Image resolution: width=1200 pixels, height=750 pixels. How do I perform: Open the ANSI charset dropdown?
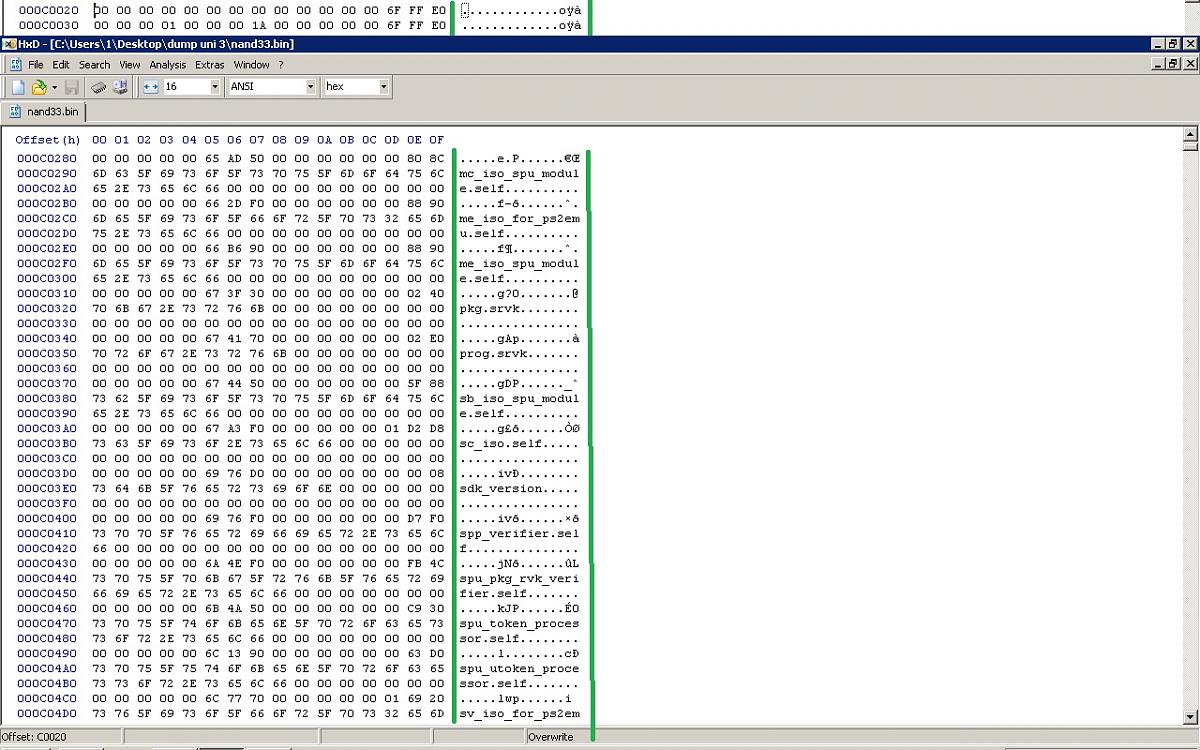tap(311, 87)
